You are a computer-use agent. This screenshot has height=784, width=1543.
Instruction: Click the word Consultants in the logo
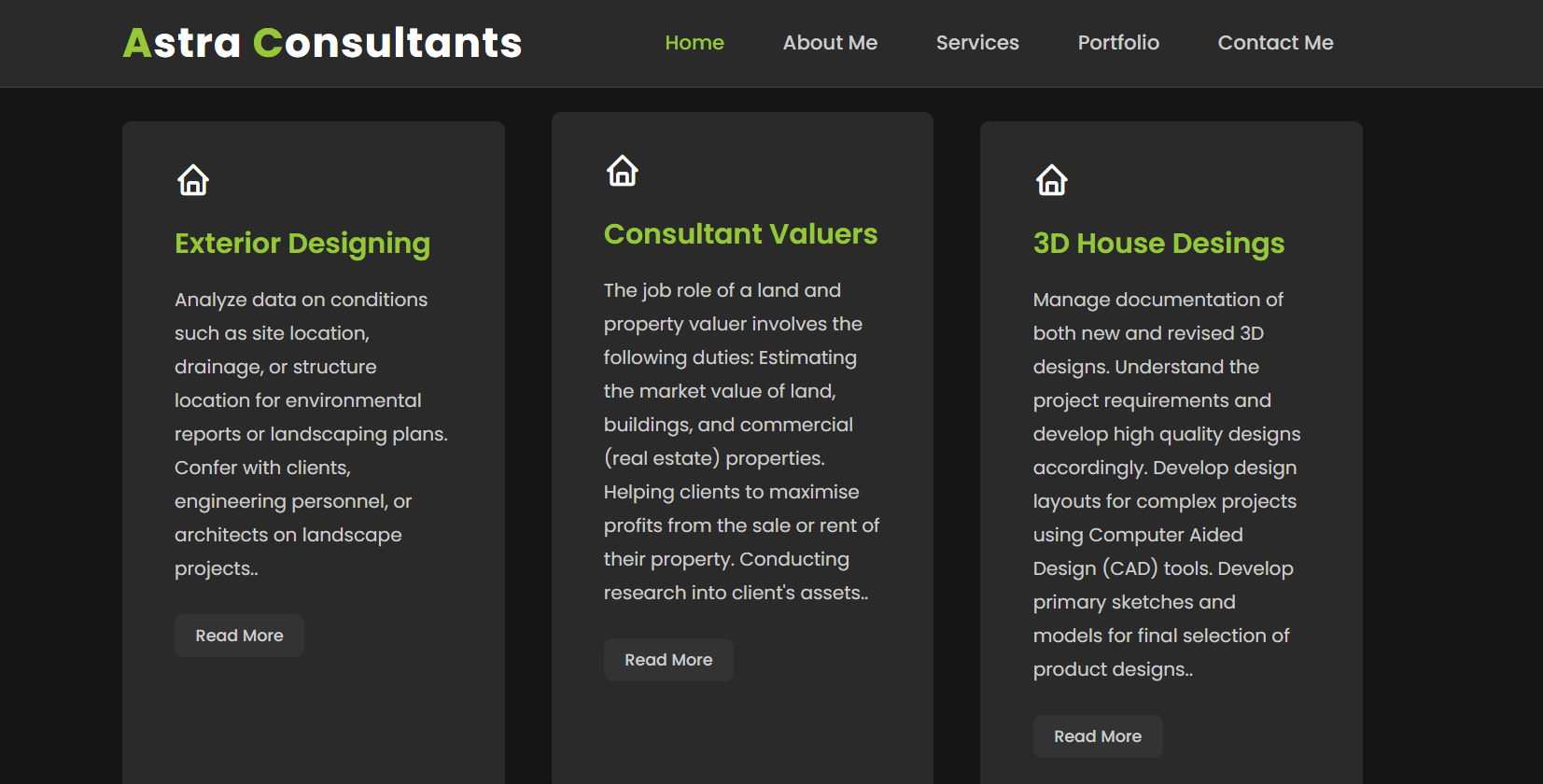point(387,43)
